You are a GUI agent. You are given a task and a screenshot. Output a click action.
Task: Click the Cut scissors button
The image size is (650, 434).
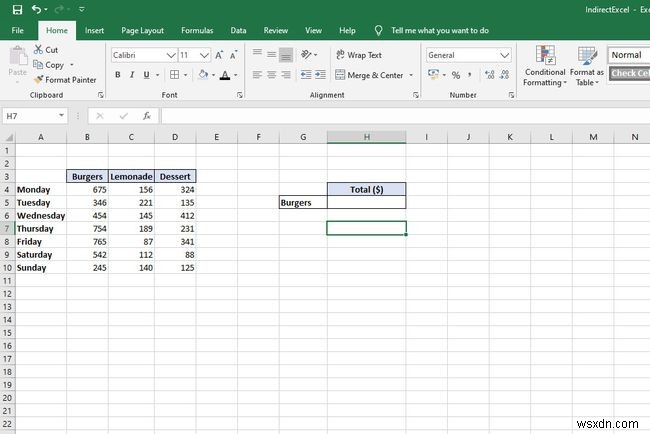tap(46, 50)
